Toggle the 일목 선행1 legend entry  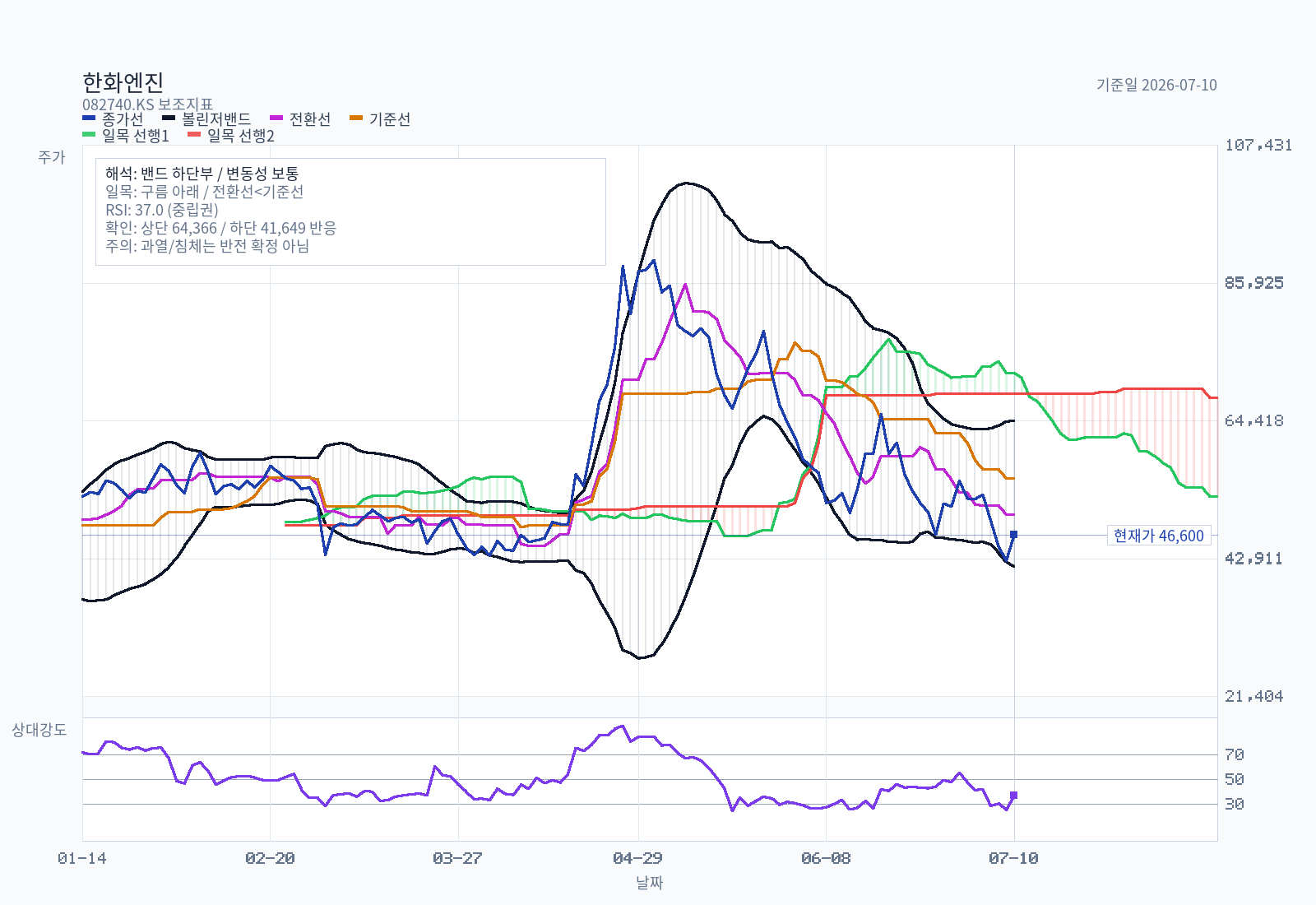point(126,136)
